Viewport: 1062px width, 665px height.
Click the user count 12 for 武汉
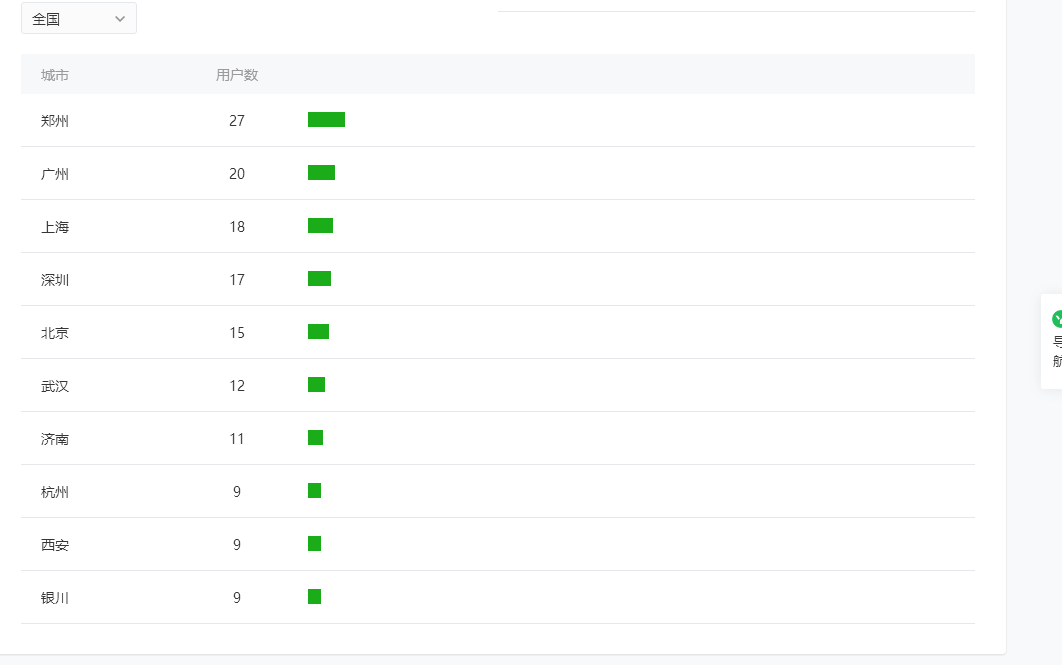[x=237, y=386]
